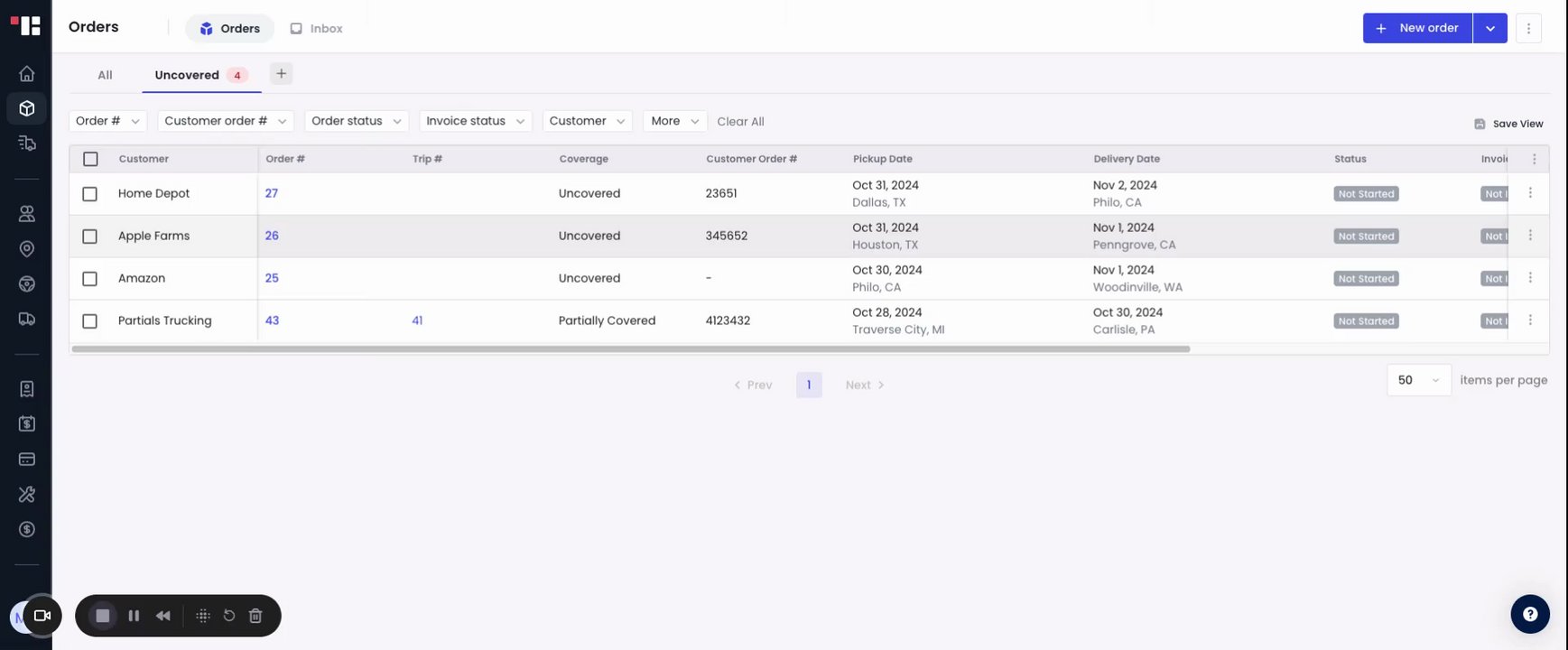Open trip number 41 link
Viewport: 1568px width, 650px height.
(417, 320)
